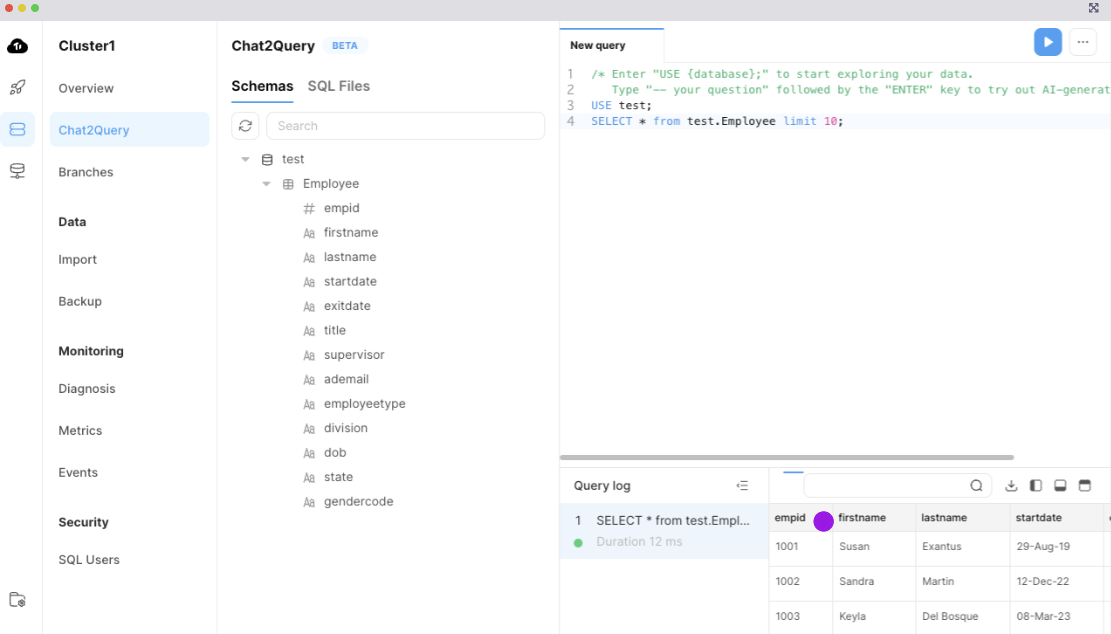
Task: Select the supervisor column in schema tree
Action: point(354,355)
